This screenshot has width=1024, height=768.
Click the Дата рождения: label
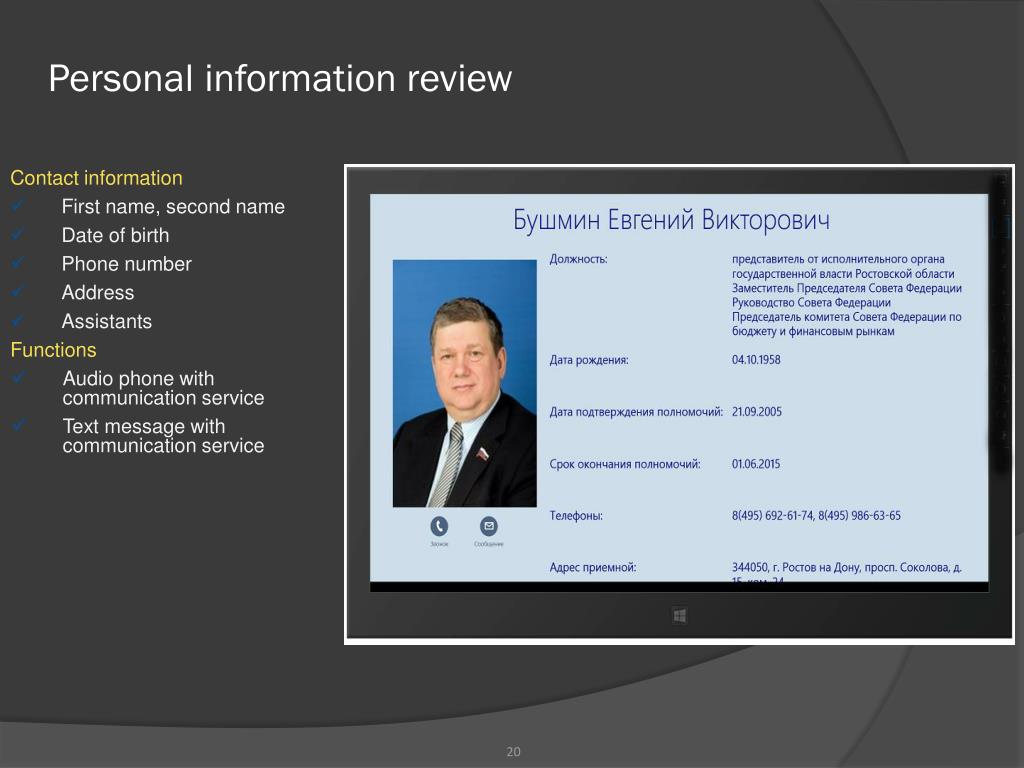(588, 360)
